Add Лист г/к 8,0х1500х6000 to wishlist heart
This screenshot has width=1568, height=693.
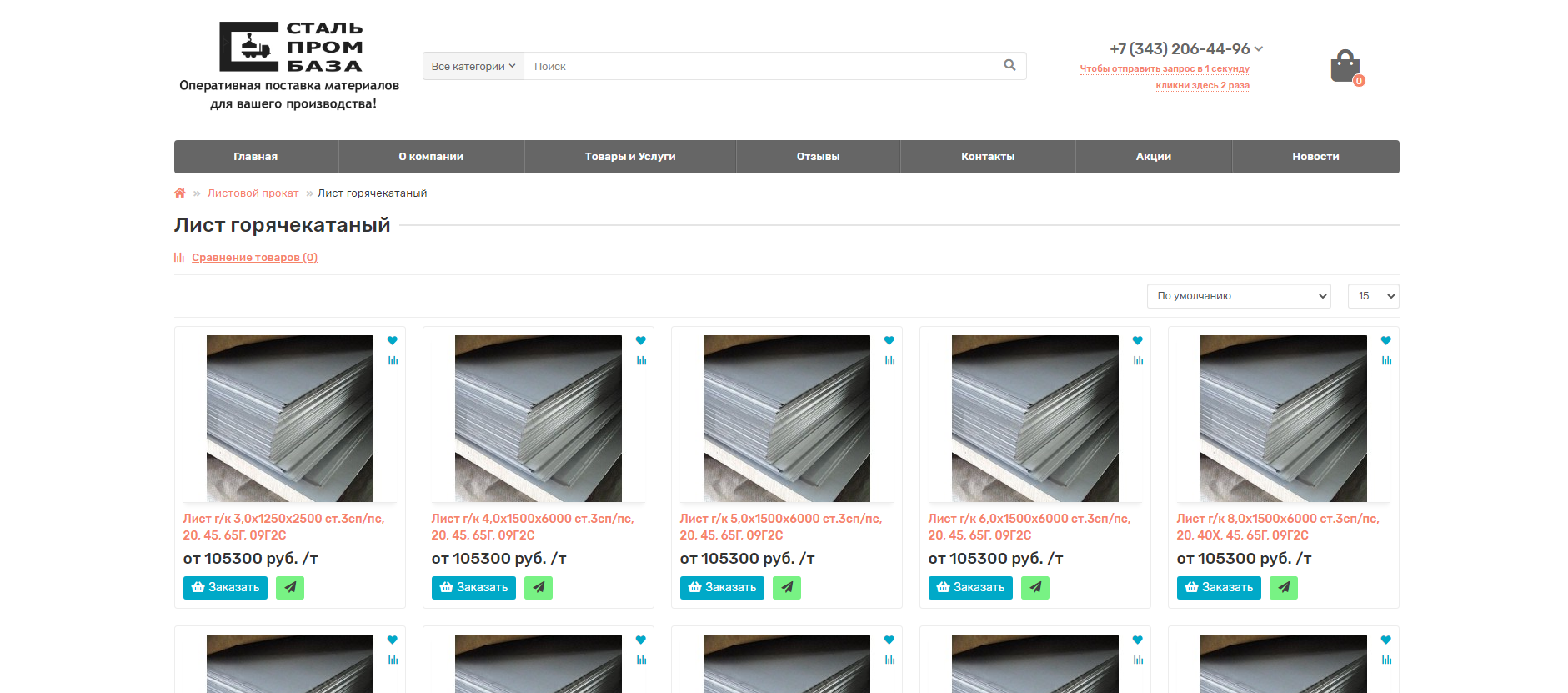click(x=1386, y=340)
